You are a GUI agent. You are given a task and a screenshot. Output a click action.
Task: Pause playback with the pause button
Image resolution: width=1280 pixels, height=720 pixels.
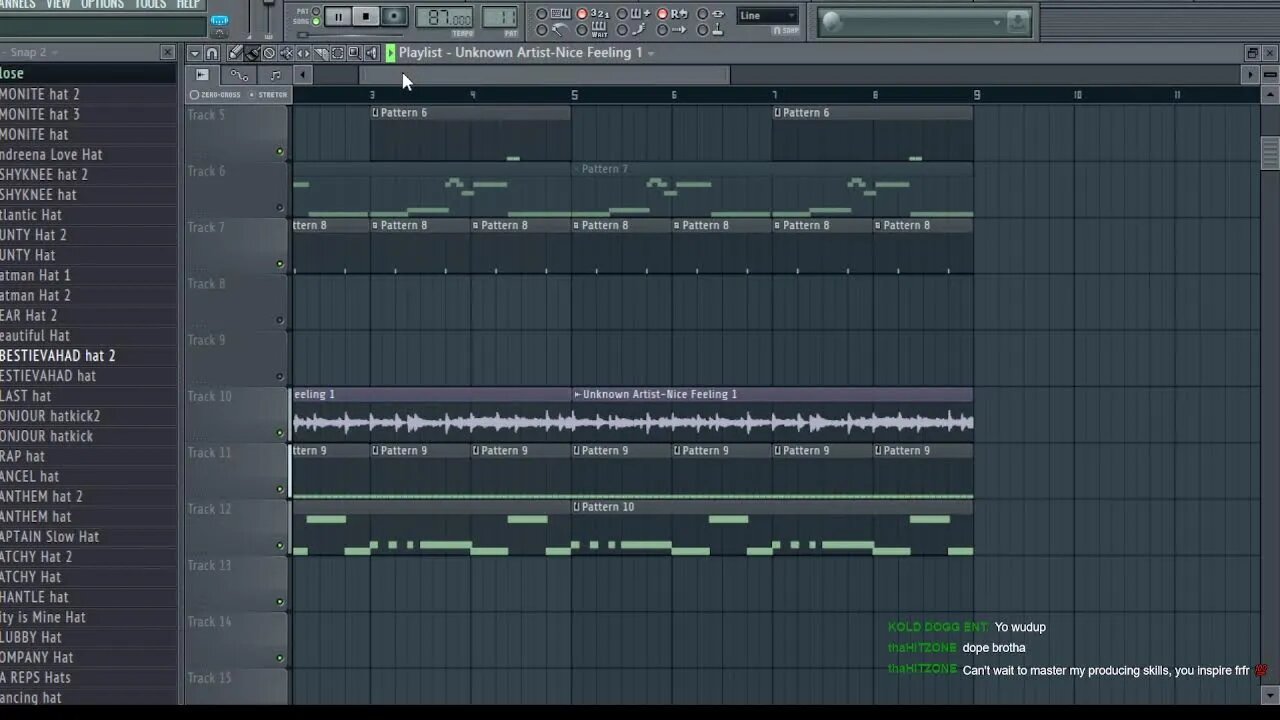tap(338, 16)
